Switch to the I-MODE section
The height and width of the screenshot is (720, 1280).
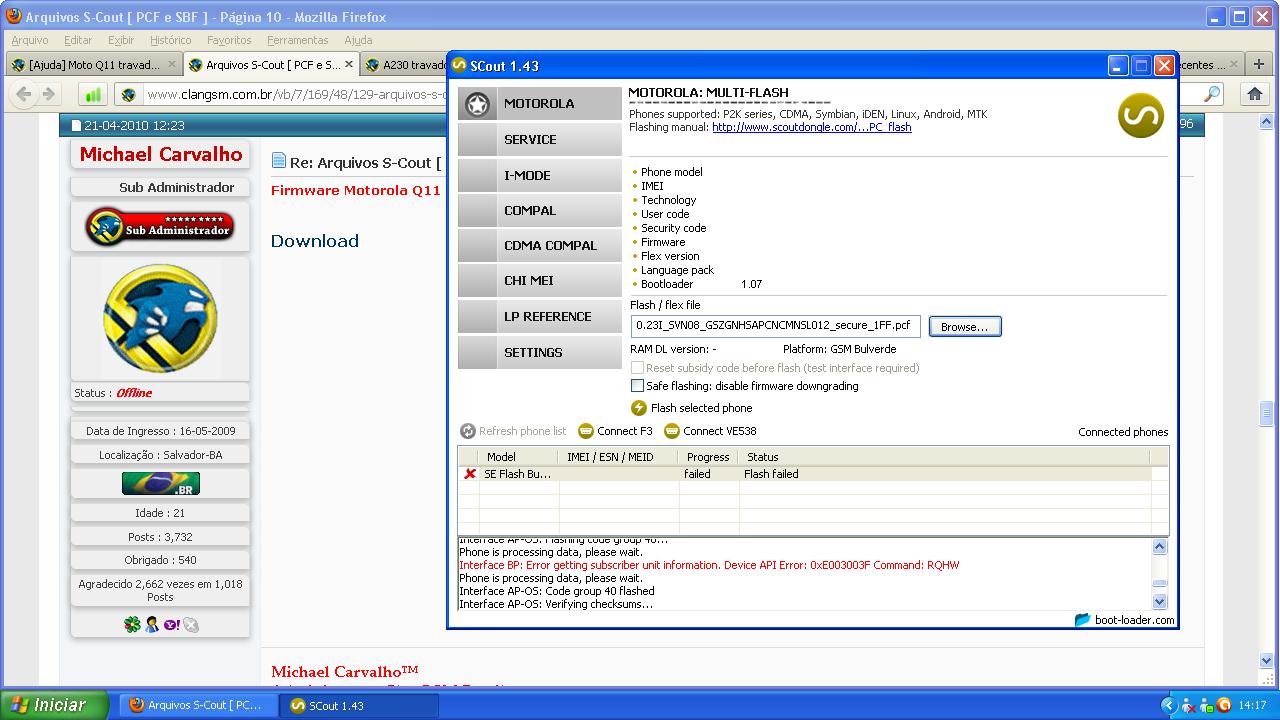(x=540, y=175)
